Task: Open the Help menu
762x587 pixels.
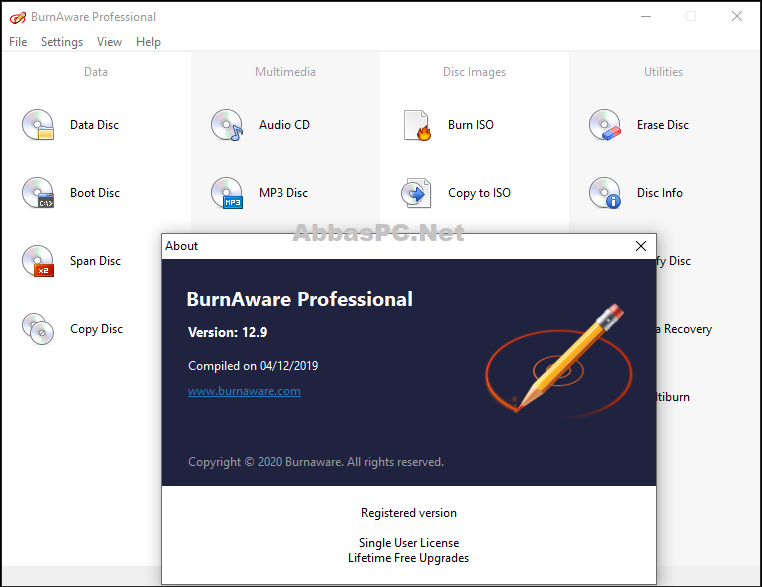Action: 148,42
